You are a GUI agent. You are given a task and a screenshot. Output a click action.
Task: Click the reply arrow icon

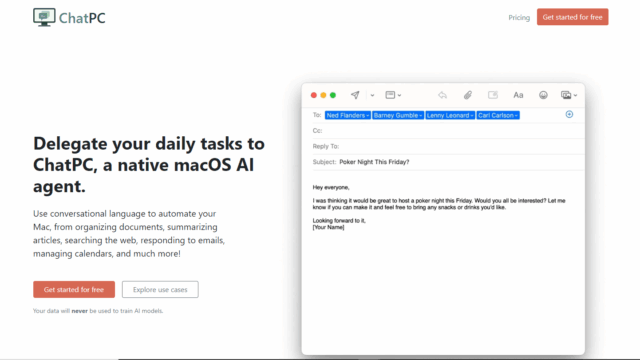coord(442,95)
